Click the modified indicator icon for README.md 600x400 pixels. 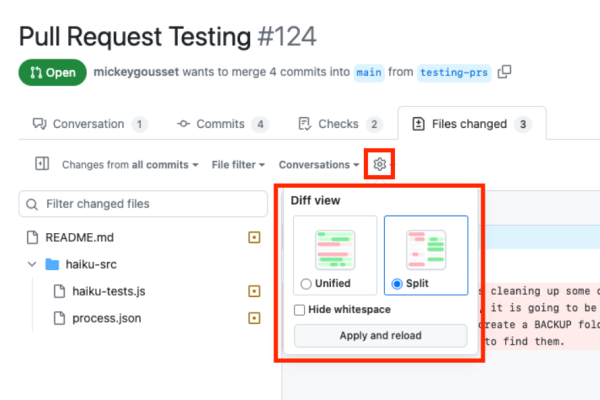tap(254, 237)
